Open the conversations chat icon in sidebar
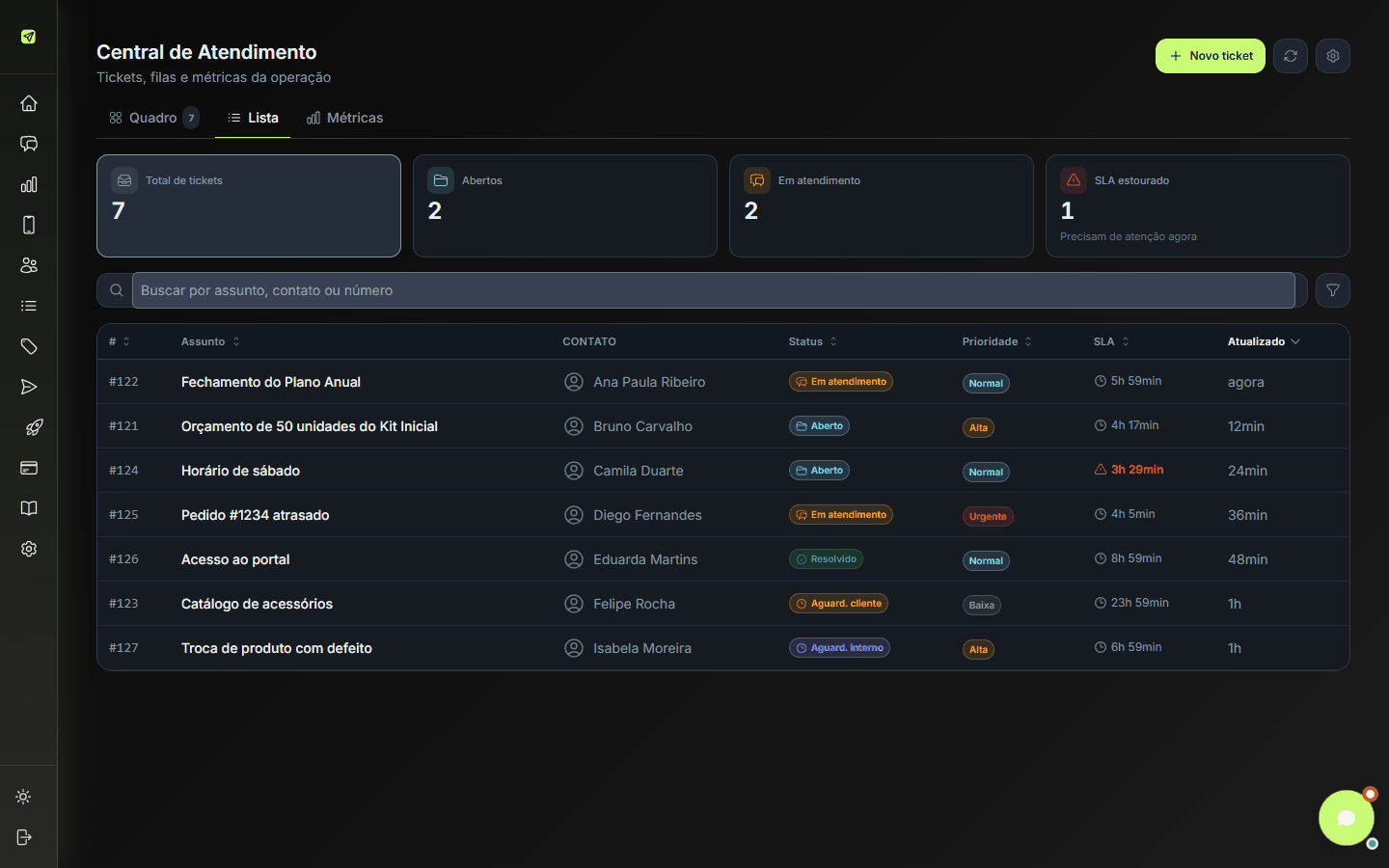1389x868 pixels. tap(29, 144)
